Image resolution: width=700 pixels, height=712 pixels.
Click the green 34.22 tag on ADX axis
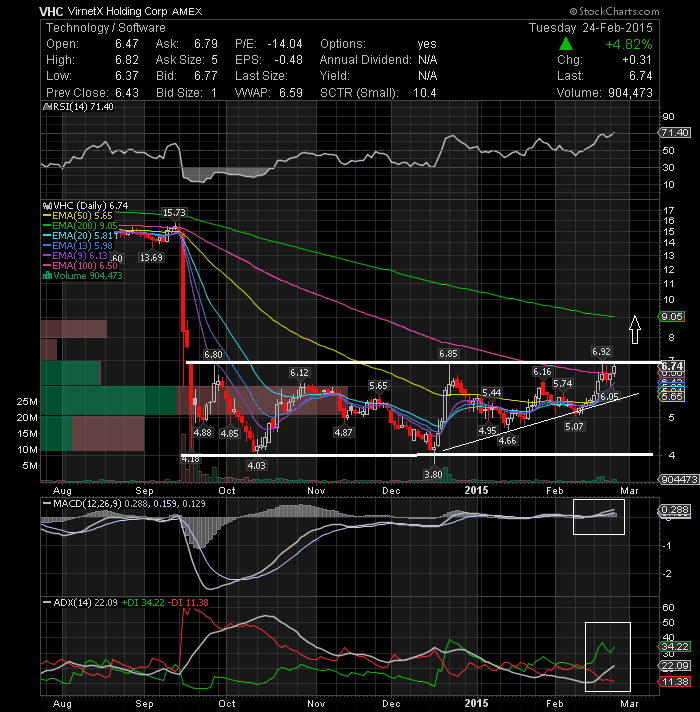675,647
